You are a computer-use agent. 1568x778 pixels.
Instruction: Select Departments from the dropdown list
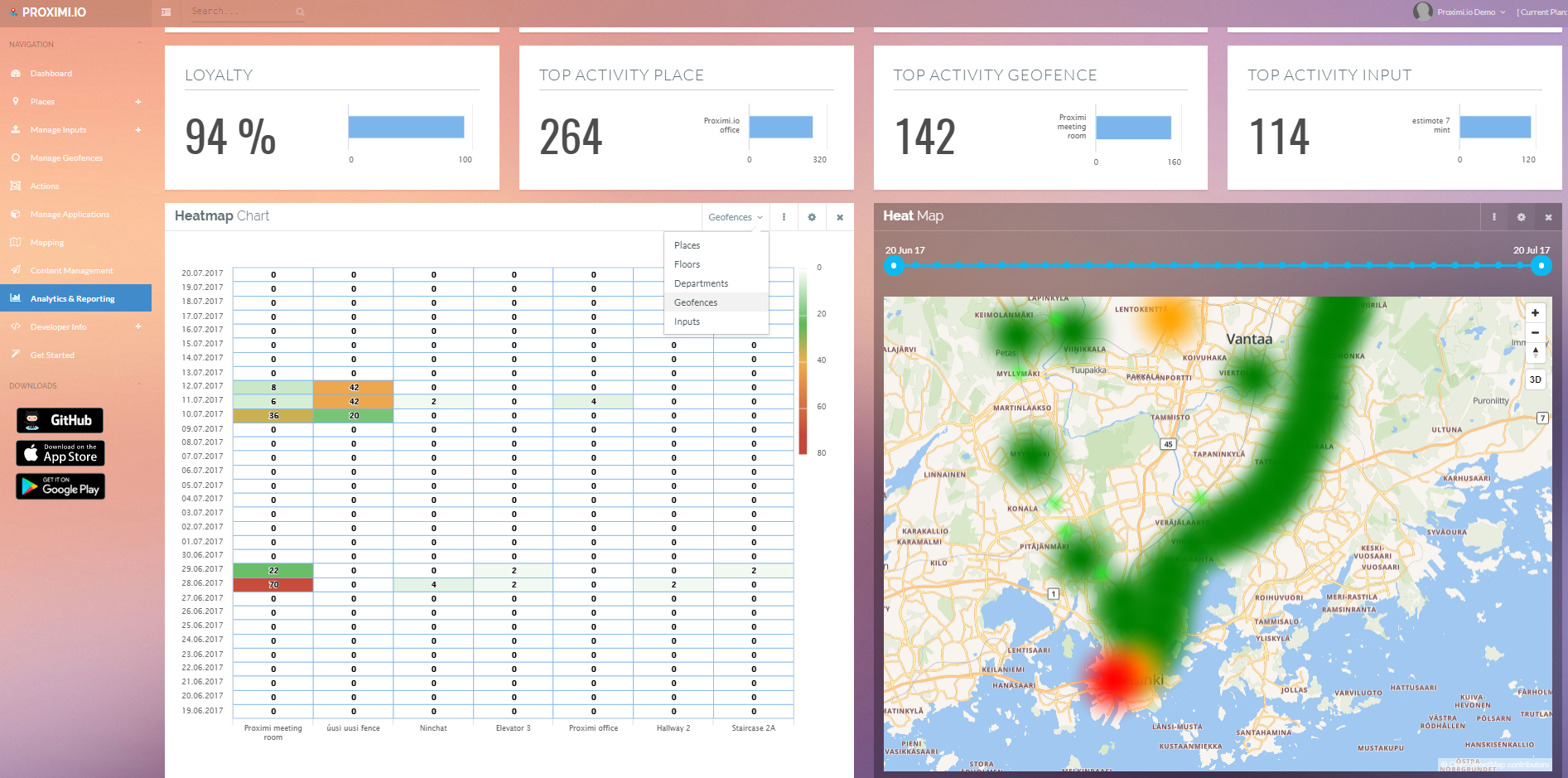click(x=701, y=283)
